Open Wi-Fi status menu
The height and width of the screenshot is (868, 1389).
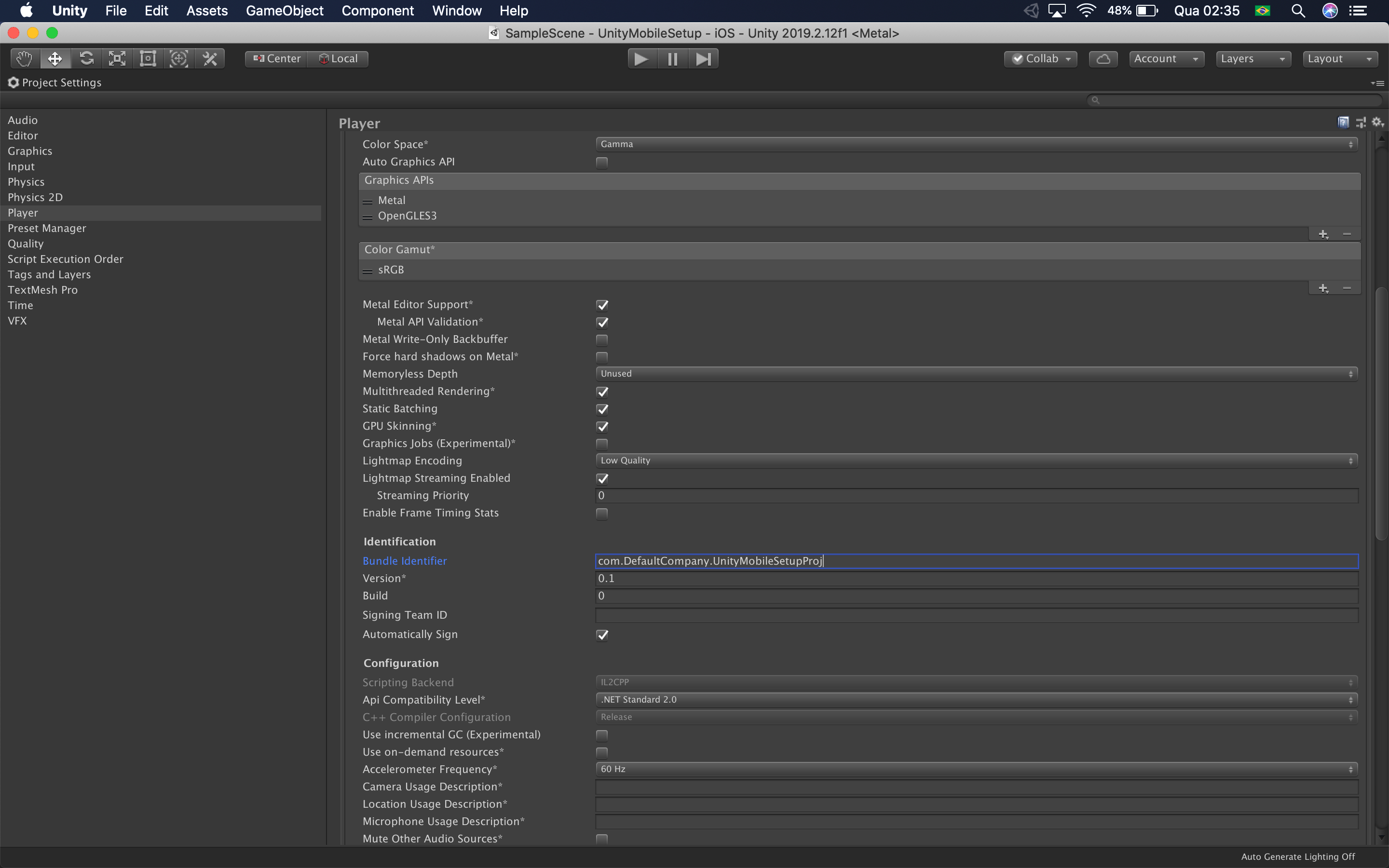click(x=1086, y=10)
